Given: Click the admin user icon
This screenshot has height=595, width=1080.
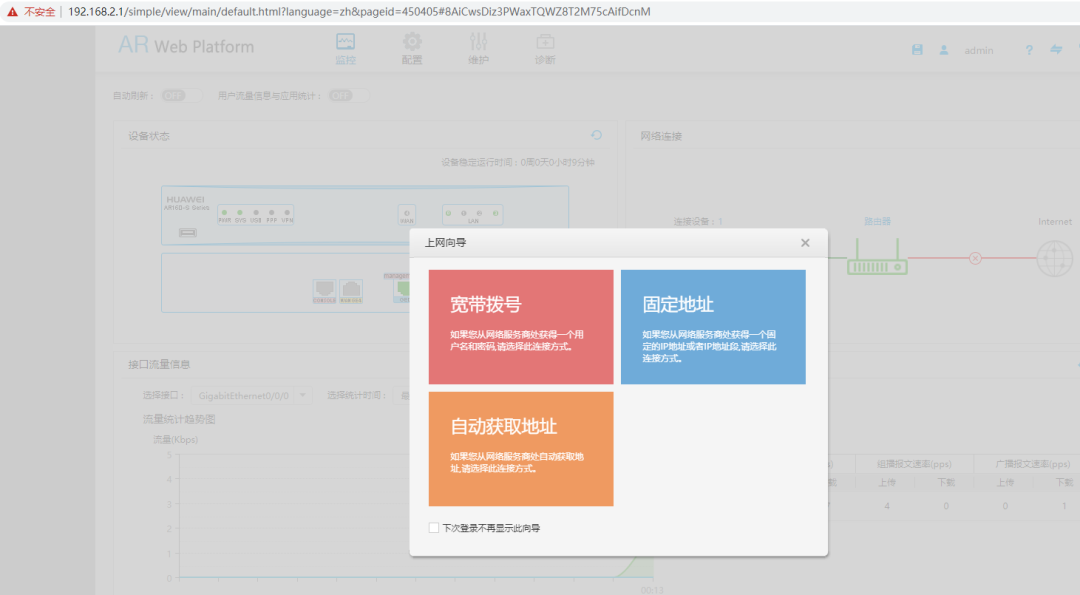Looking at the screenshot, I should tap(944, 50).
